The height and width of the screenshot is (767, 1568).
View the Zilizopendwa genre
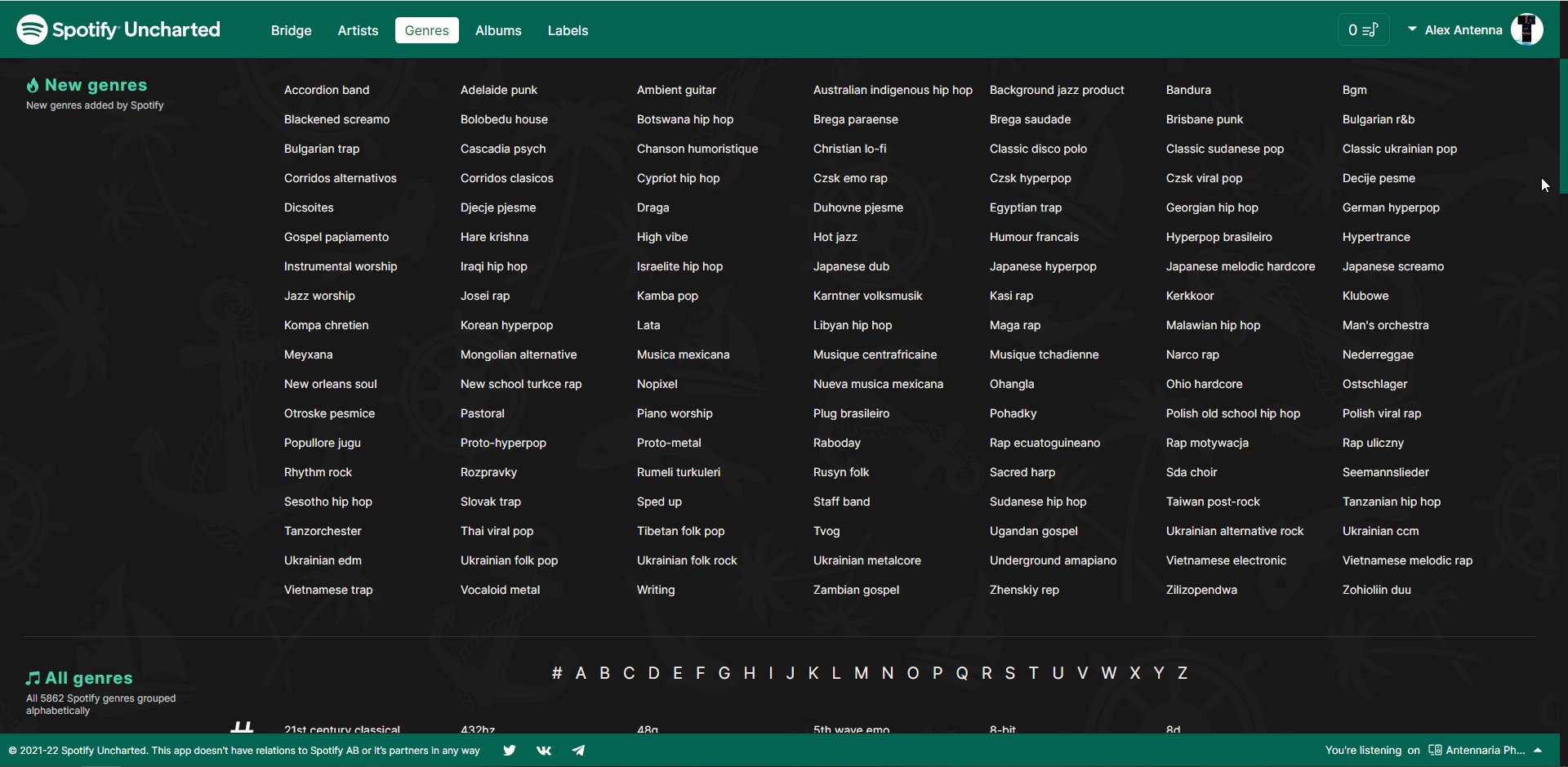(1201, 590)
